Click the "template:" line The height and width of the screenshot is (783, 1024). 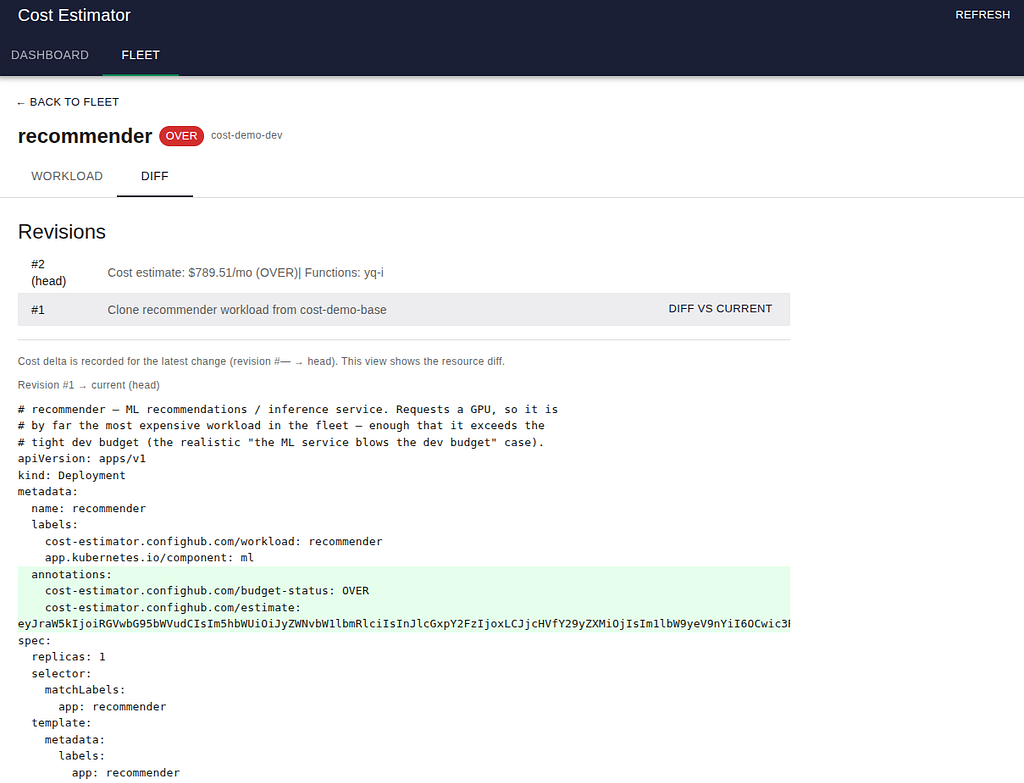pyautogui.click(x=61, y=723)
